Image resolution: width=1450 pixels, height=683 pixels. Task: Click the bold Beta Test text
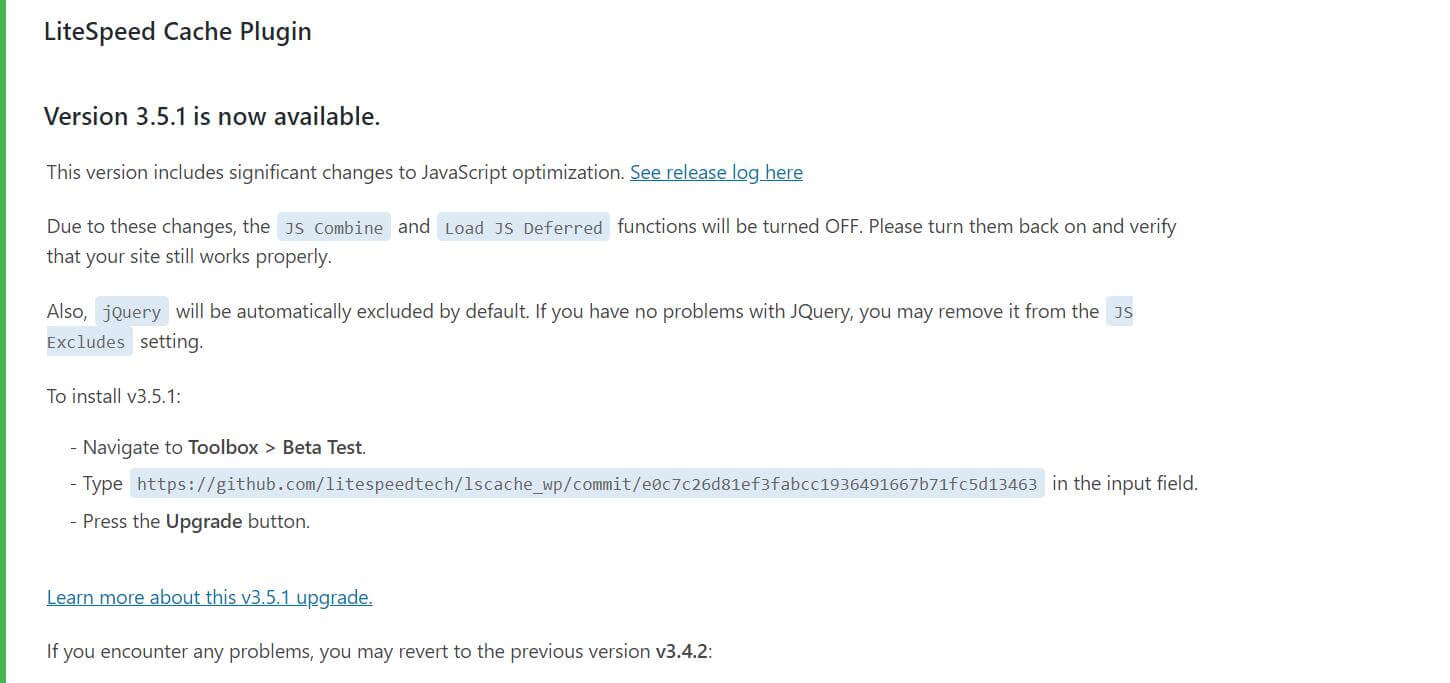coord(322,447)
